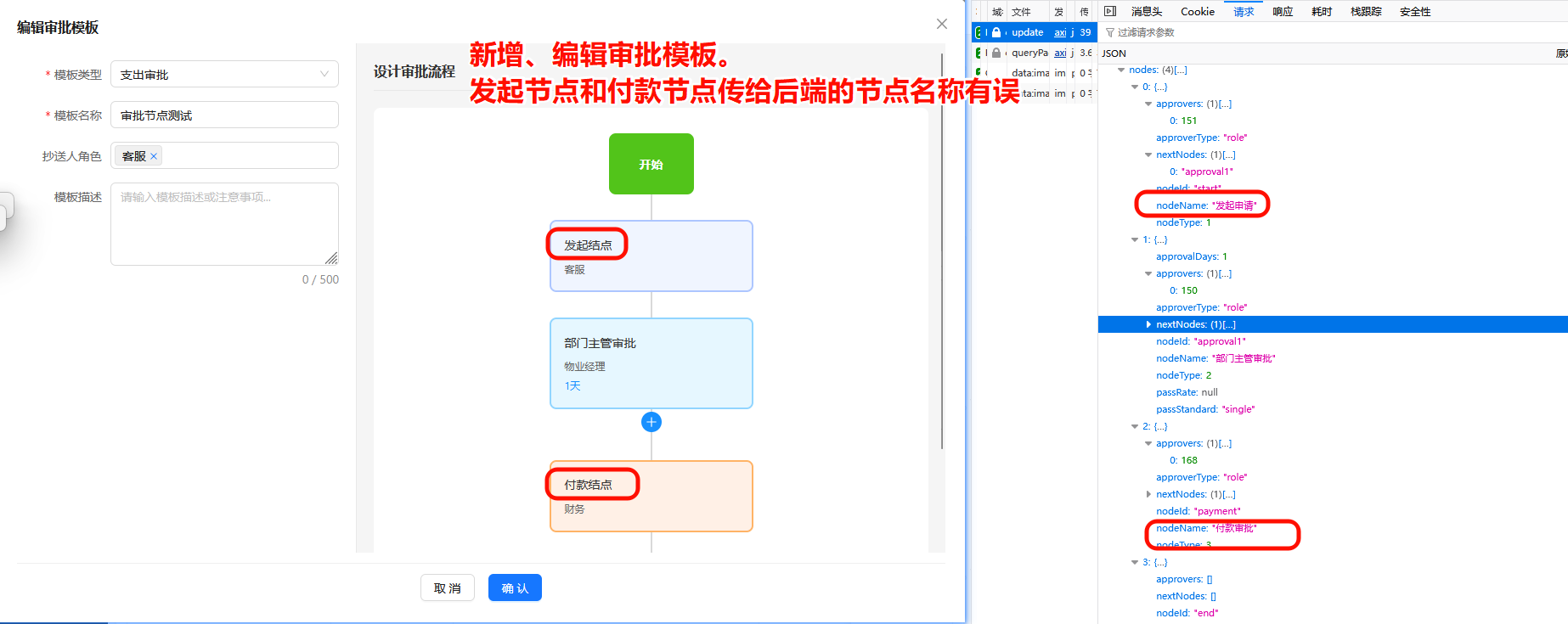Switch to the 消息头 tab
1568x624 pixels.
[x=1147, y=11]
